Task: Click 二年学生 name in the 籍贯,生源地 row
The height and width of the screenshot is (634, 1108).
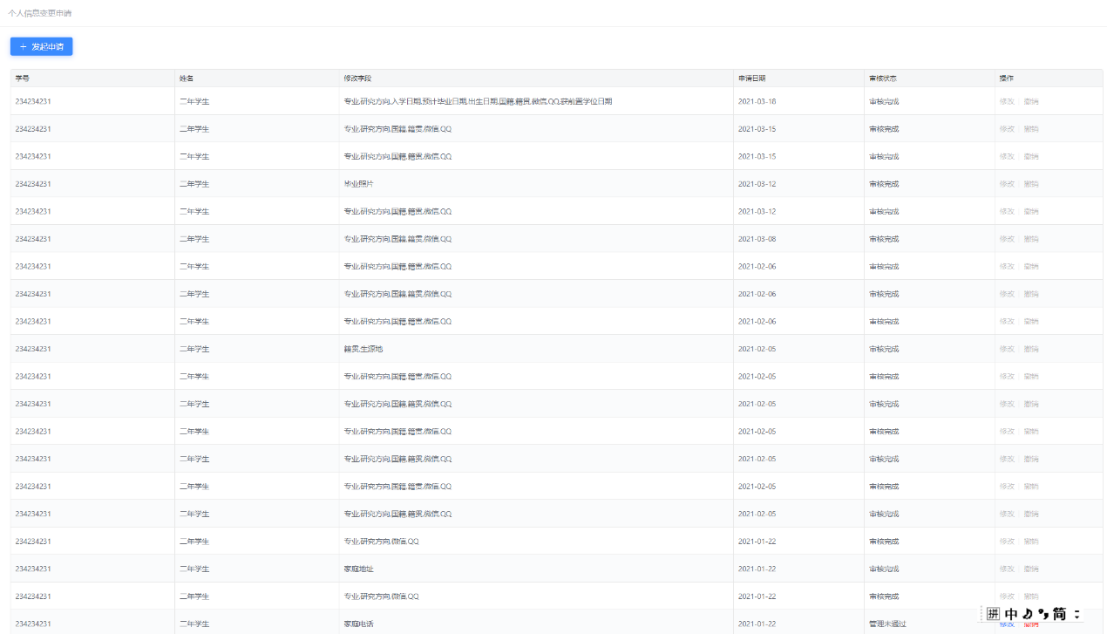Action: point(194,349)
